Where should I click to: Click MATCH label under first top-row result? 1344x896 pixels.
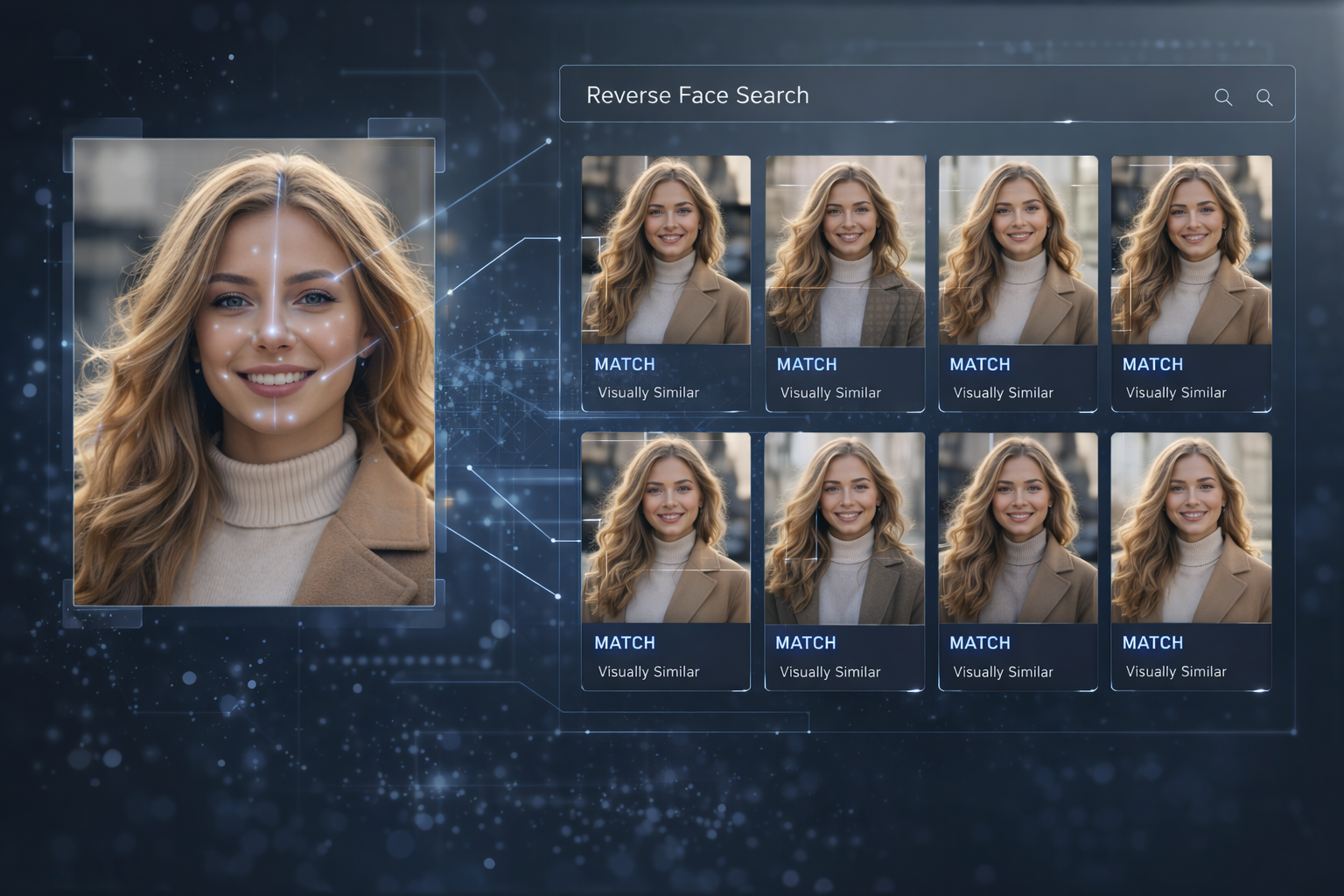pyautogui.click(x=625, y=364)
